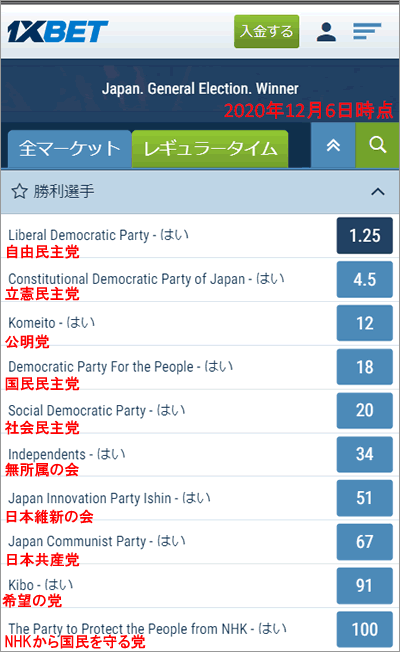Select Constitutional Democratic Party odds 4.5
Image resolution: width=400 pixels, height=652 pixels.
364,279
